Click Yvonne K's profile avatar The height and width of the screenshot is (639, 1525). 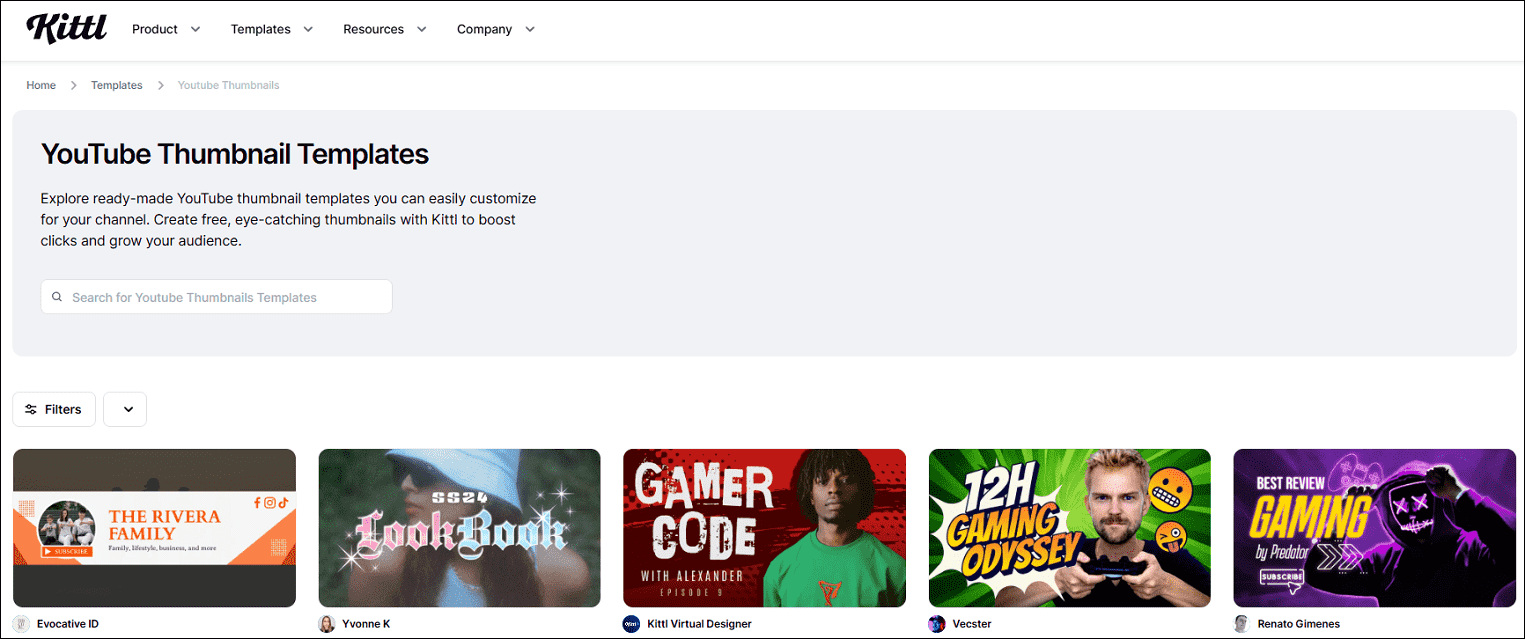pyautogui.click(x=326, y=623)
